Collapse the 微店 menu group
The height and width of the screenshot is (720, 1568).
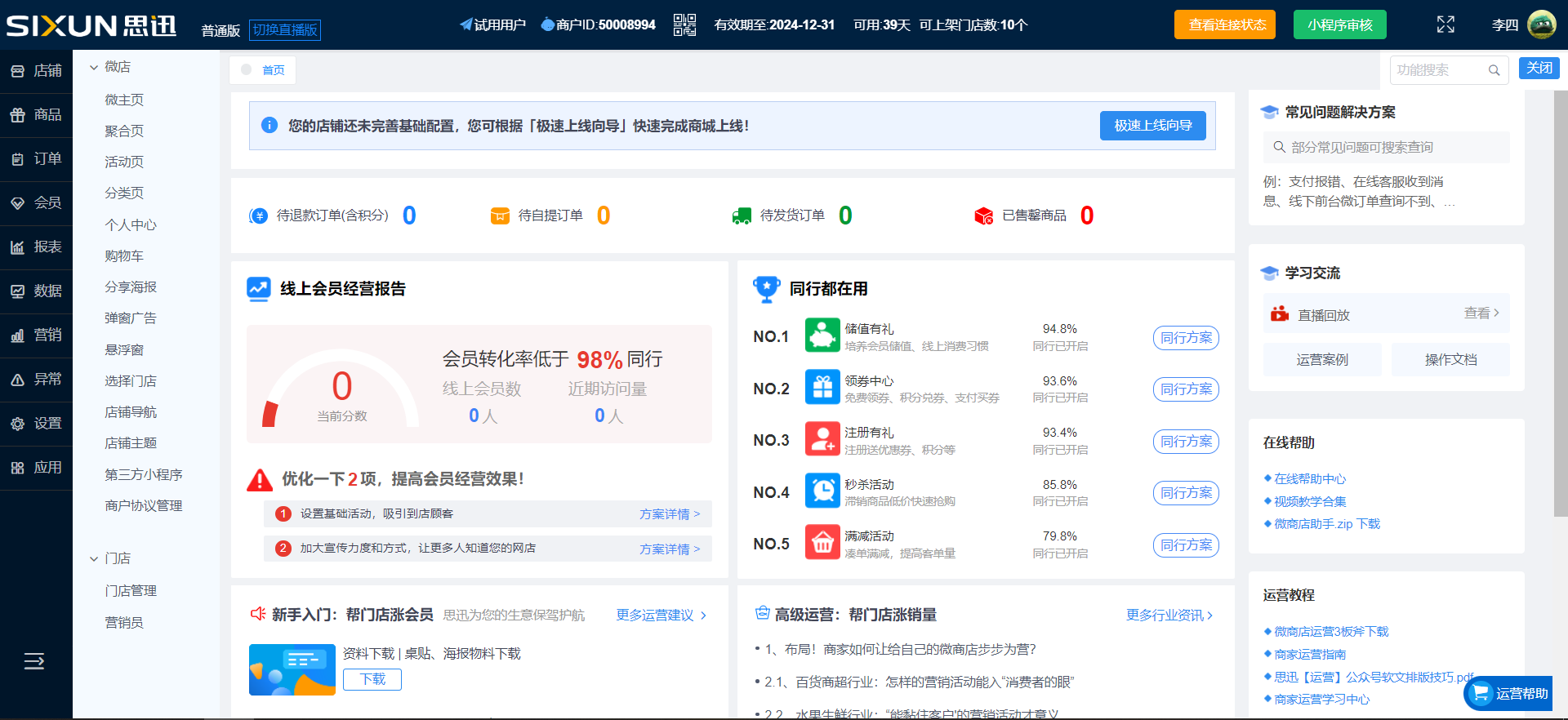tap(94, 67)
